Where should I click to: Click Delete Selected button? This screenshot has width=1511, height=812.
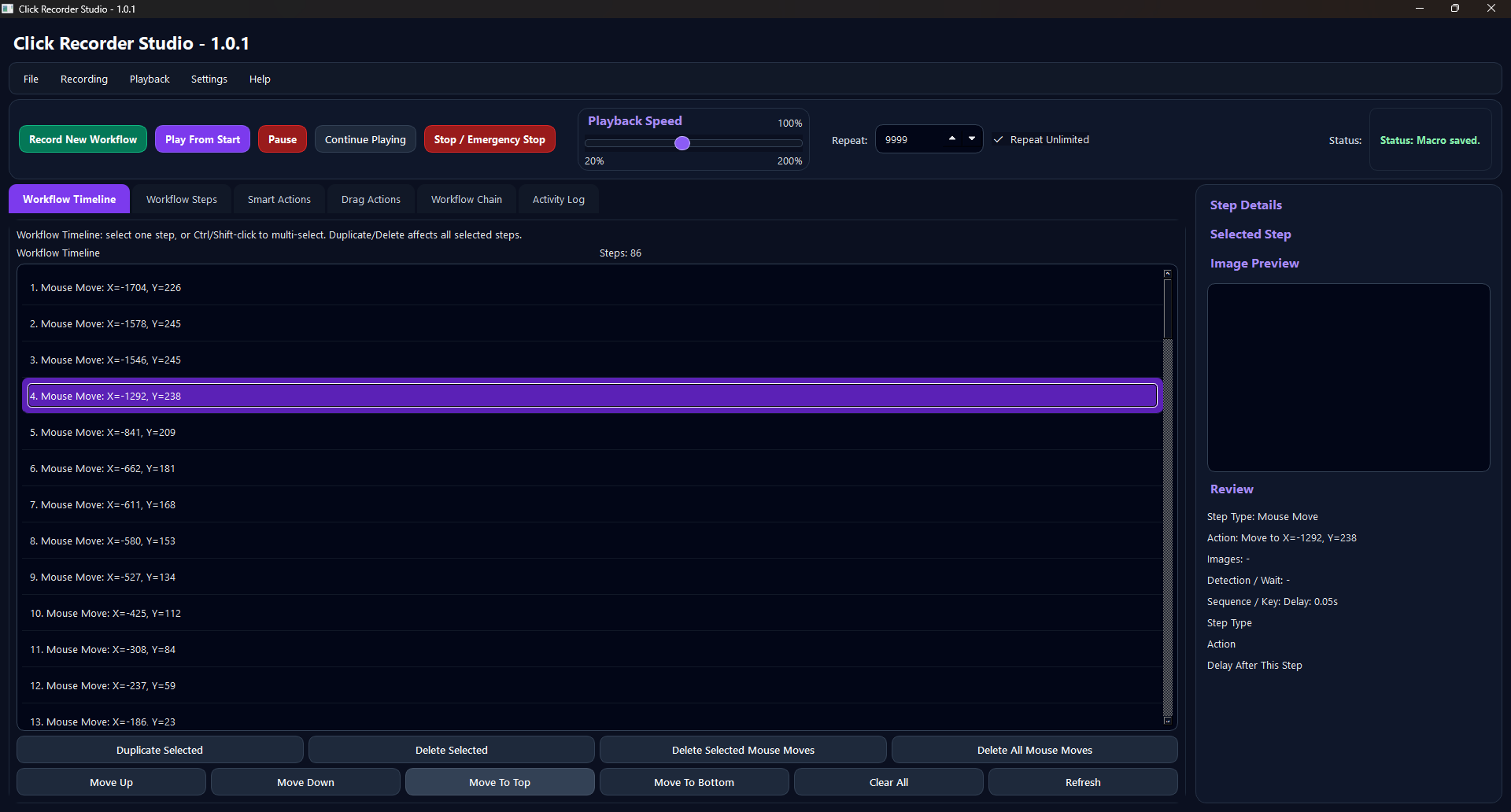(452, 750)
